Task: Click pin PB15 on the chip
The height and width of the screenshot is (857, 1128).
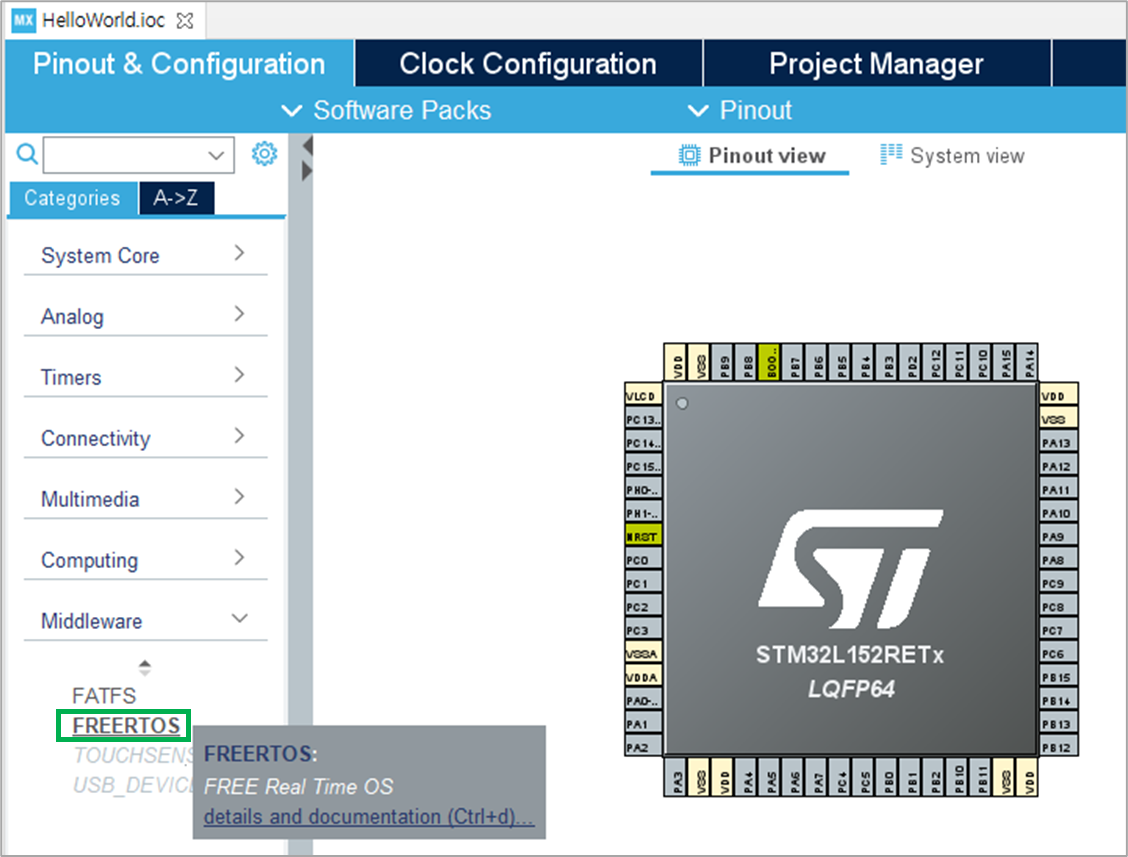Action: click(1058, 677)
